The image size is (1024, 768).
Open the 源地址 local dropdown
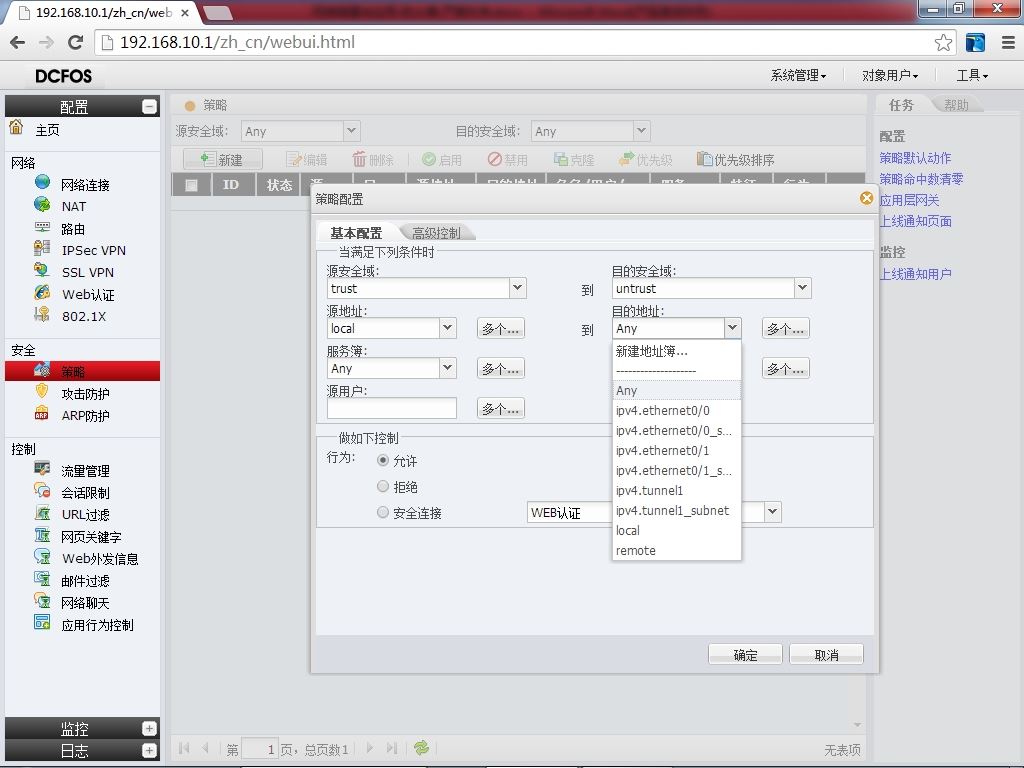coord(447,328)
